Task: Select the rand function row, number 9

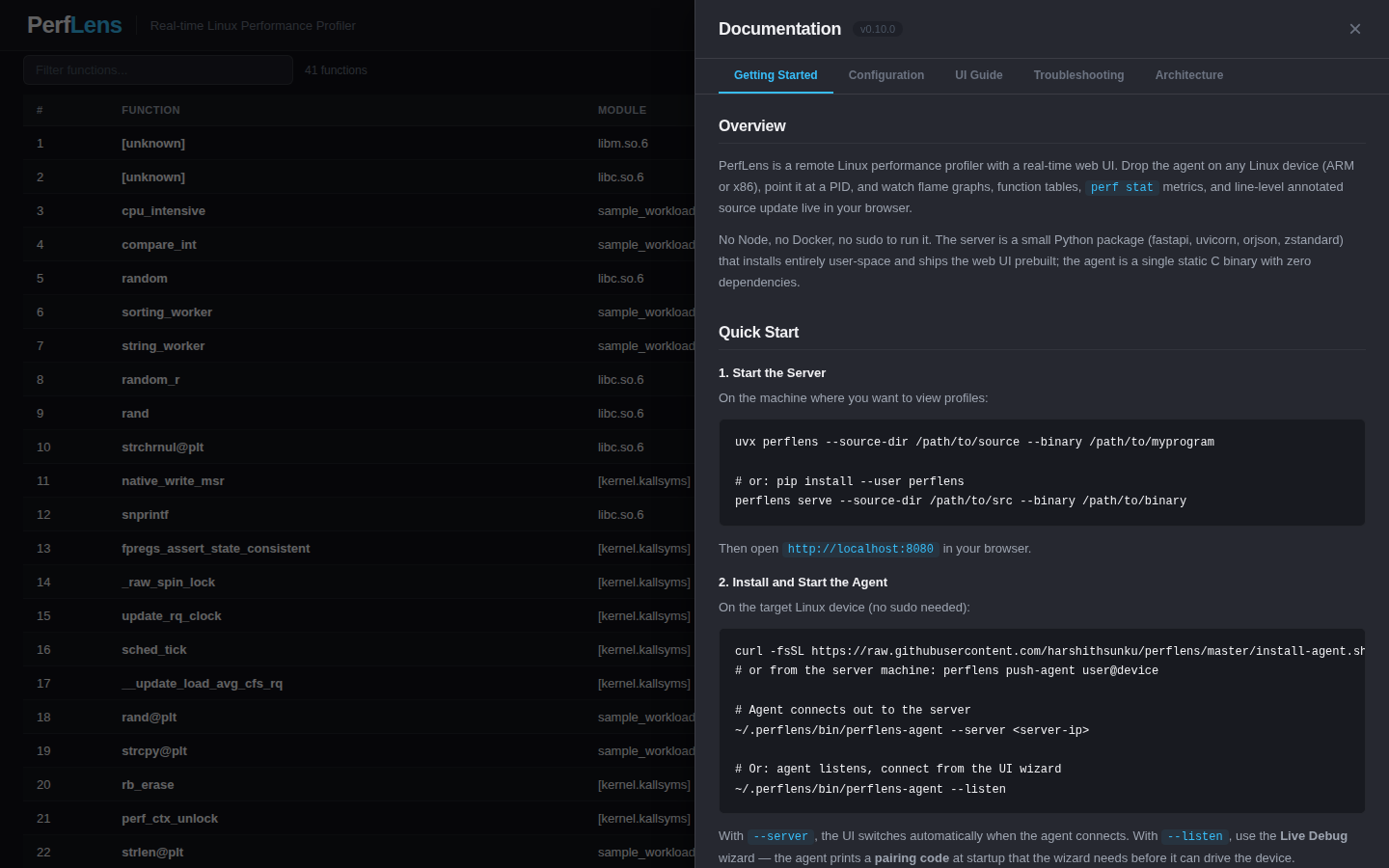Action: [359, 414]
